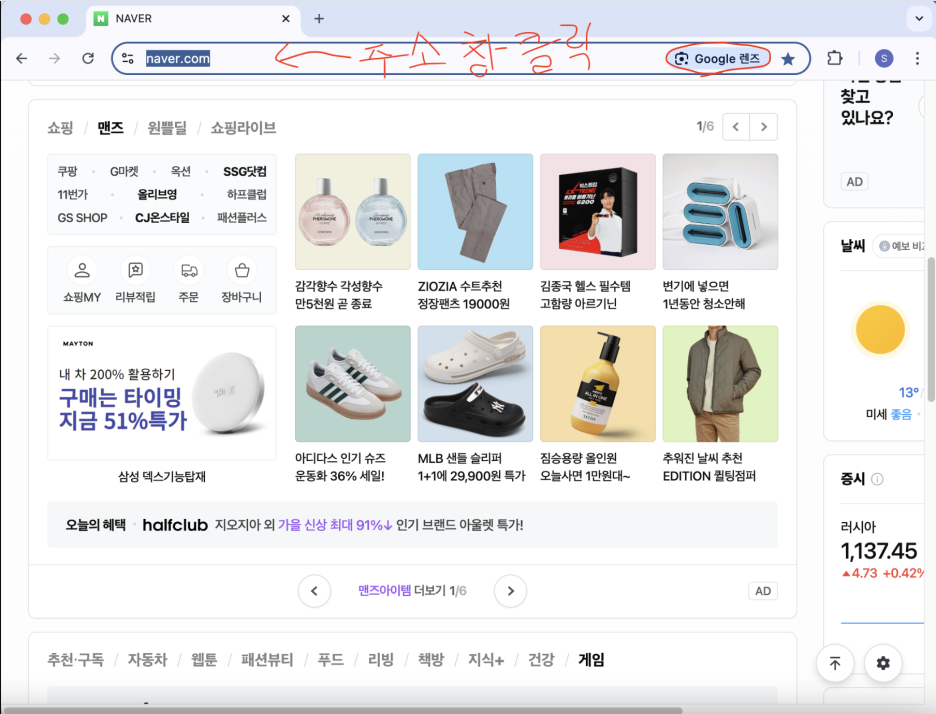Switch to the 푸드 tab
936x714 pixels.
pyautogui.click(x=331, y=660)
